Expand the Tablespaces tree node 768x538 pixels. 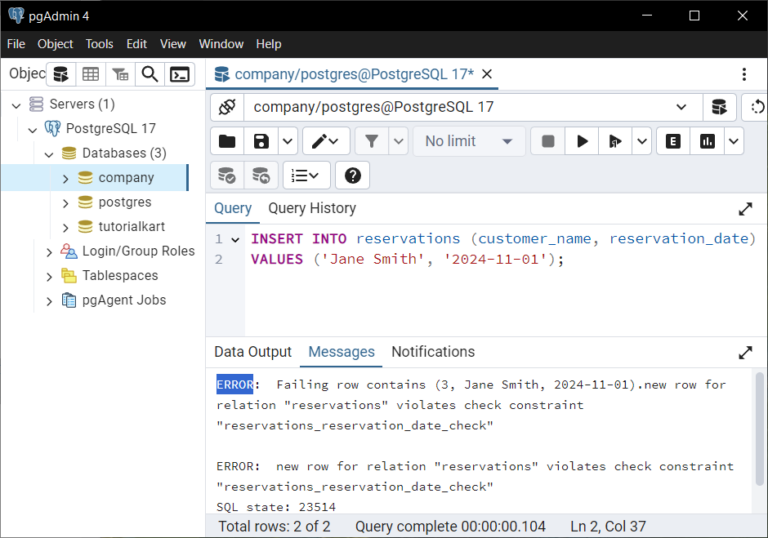pyautogui.click(x=49, y=276)
